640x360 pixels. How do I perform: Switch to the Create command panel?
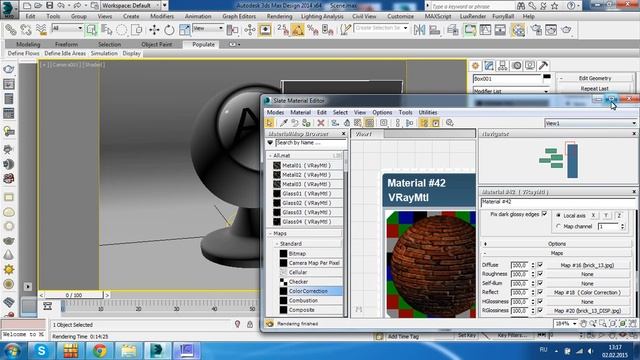[x=476, y=66]
